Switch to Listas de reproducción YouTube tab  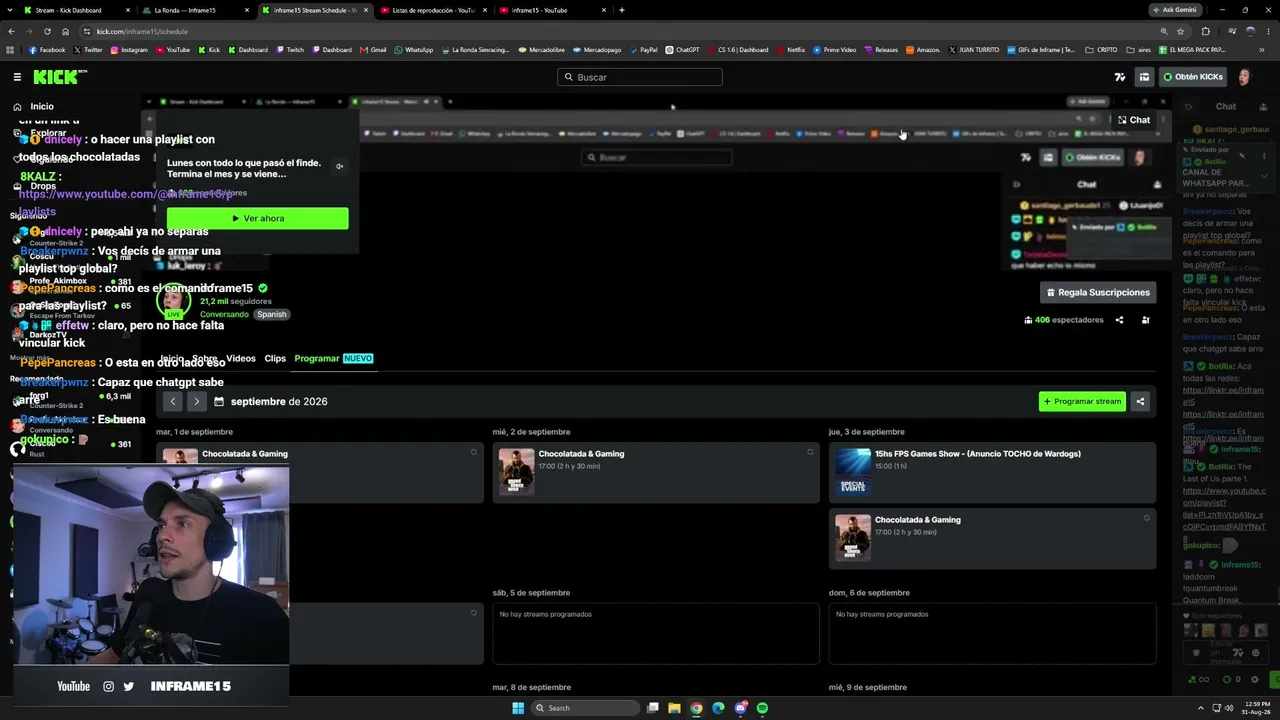point(434,10)
